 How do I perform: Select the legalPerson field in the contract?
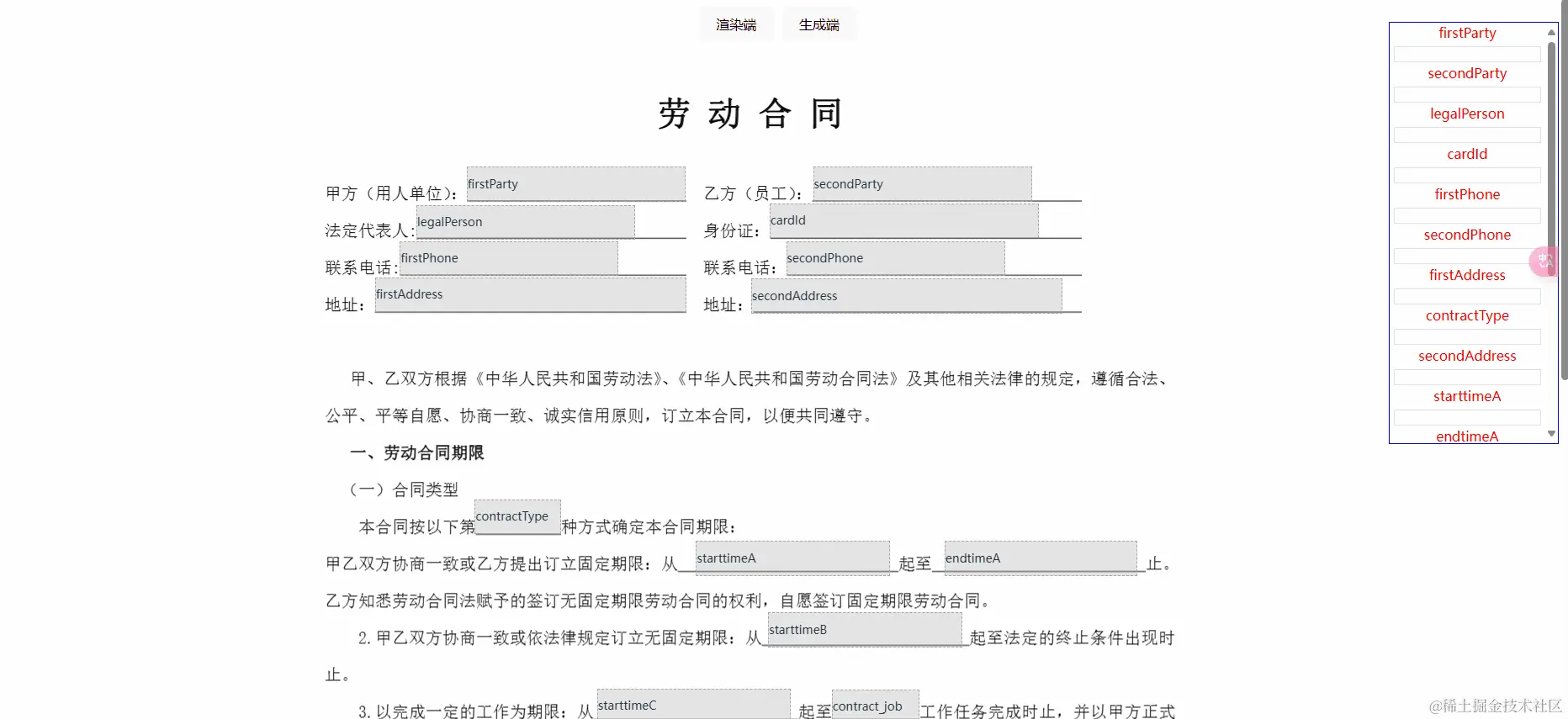point(526,221)
